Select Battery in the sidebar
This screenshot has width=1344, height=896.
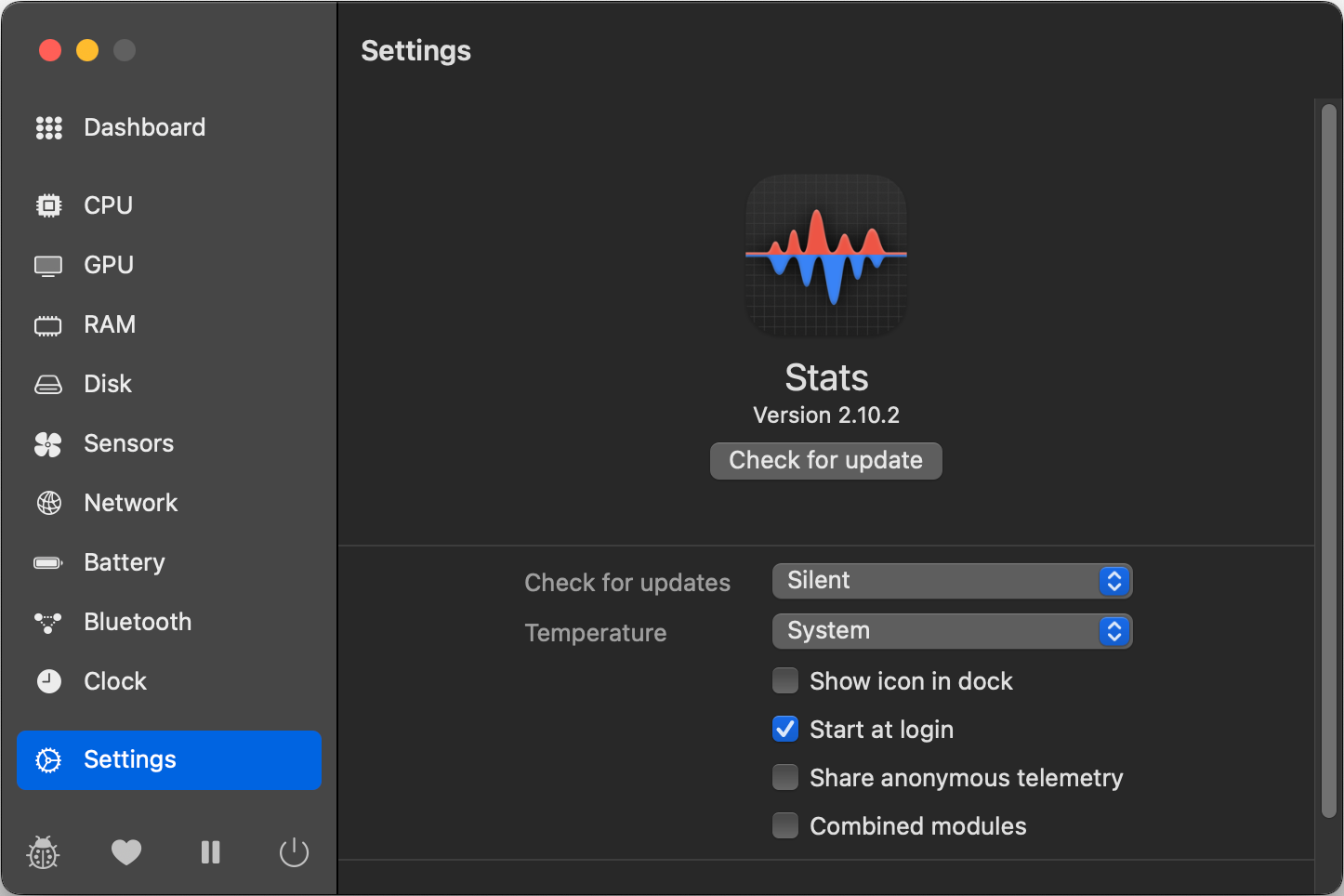(125, 562)
